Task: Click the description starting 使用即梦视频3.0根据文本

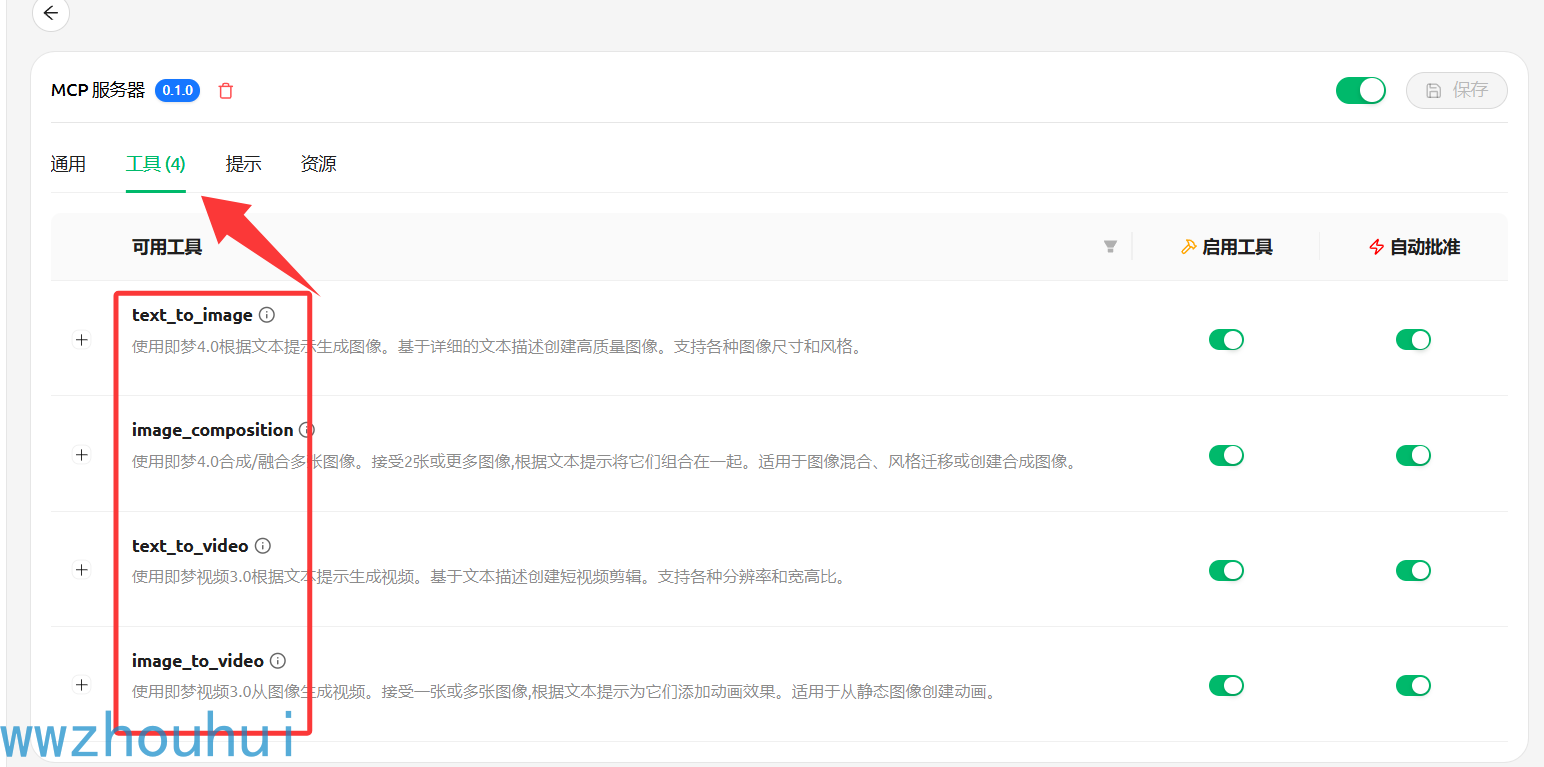Action: click(x=489, y=577)
